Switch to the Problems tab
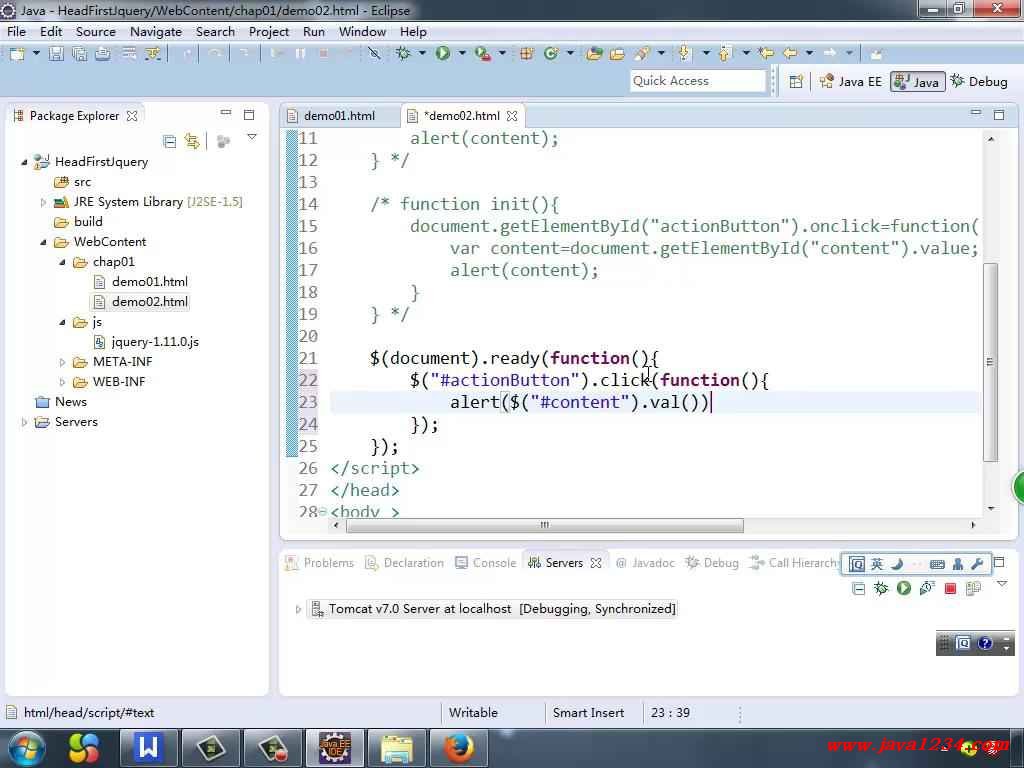The width and height of the screenshot is (1024, 768). pos(320,563)
